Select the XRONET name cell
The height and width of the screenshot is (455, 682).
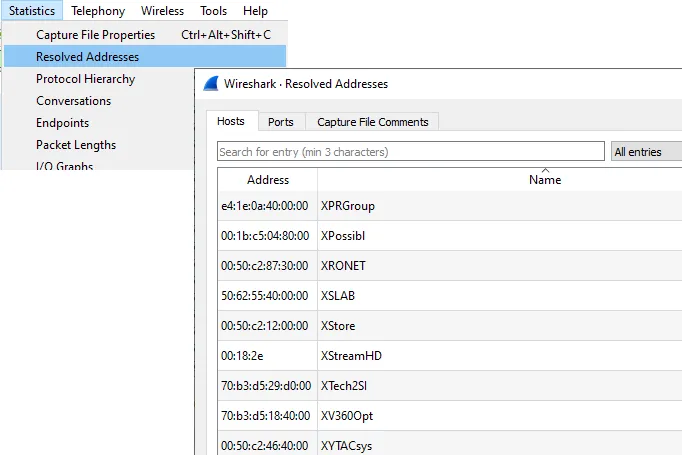500,266
